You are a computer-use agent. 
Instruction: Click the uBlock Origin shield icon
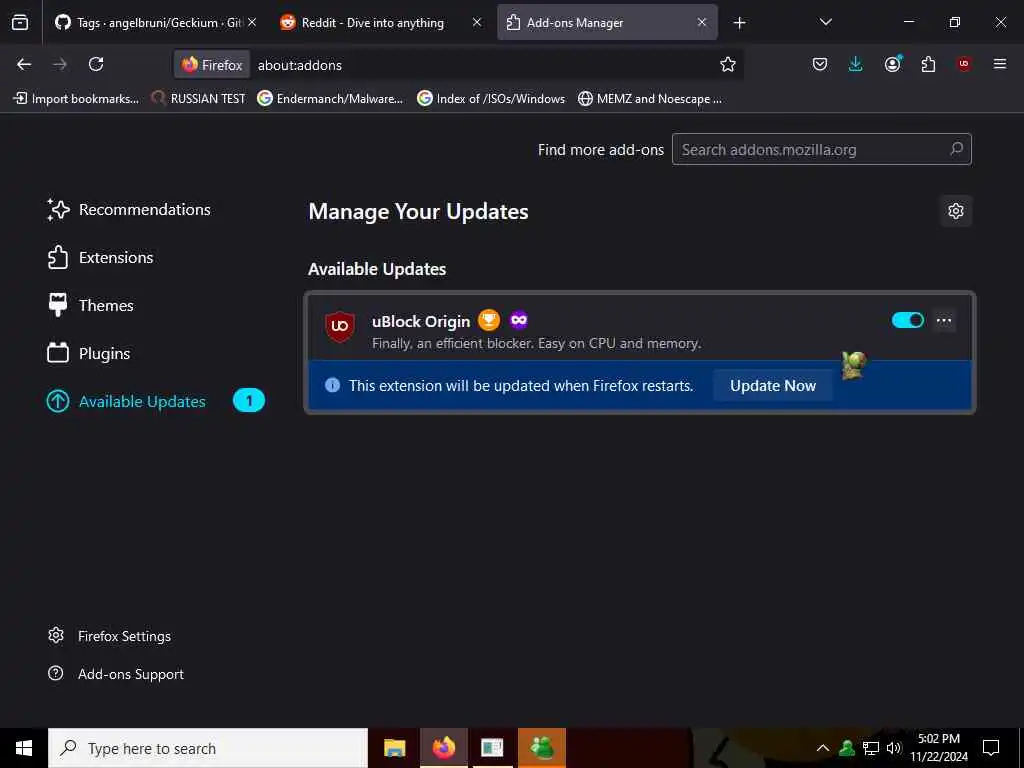340,327
